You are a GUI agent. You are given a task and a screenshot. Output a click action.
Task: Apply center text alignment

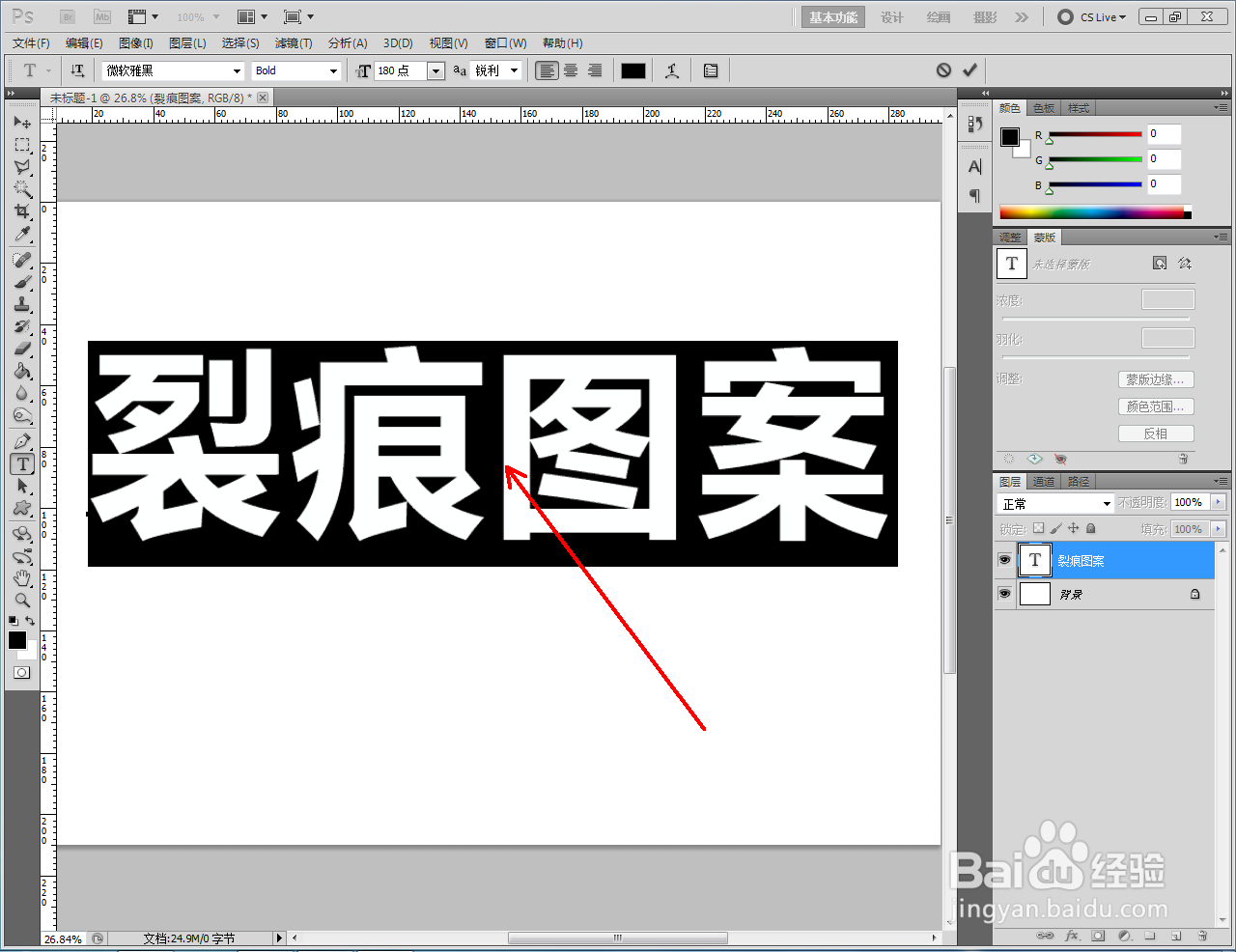click(570, 70)
